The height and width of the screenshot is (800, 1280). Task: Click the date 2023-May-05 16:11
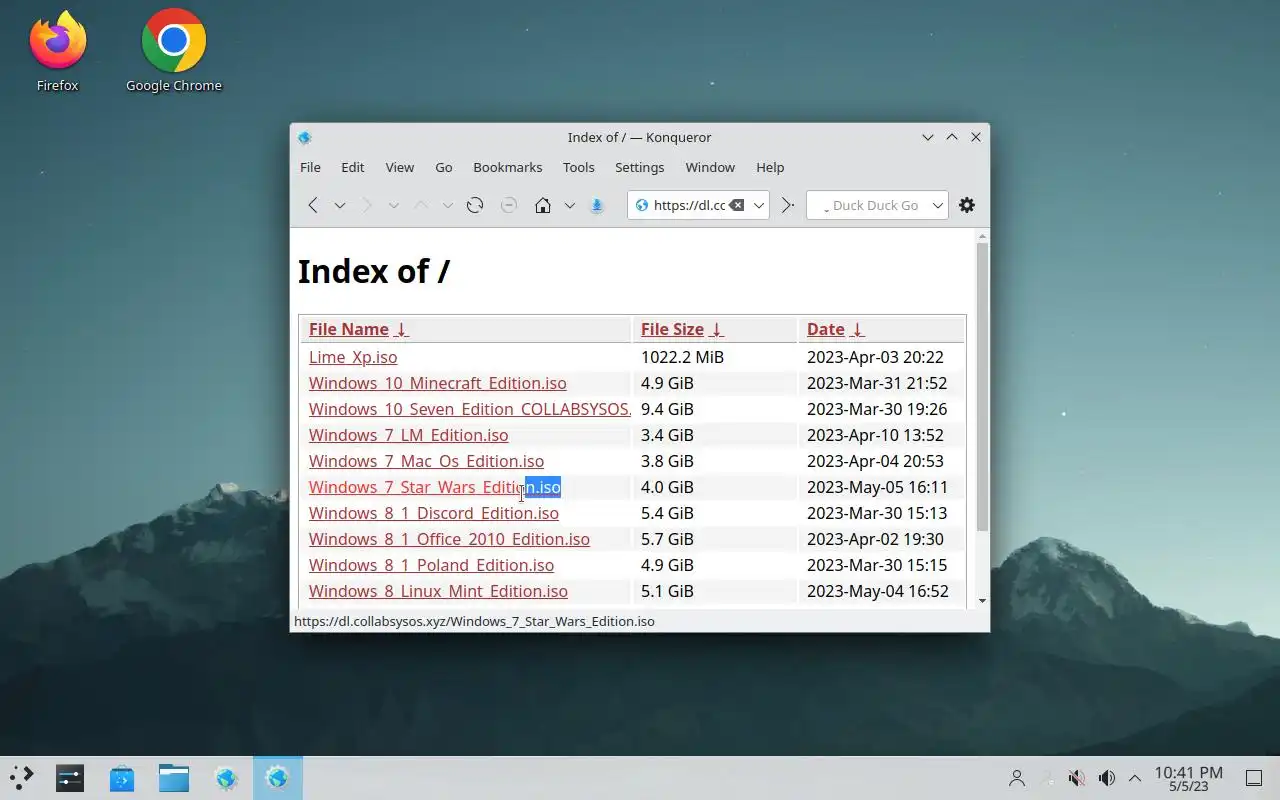click(x=877, y=487)
